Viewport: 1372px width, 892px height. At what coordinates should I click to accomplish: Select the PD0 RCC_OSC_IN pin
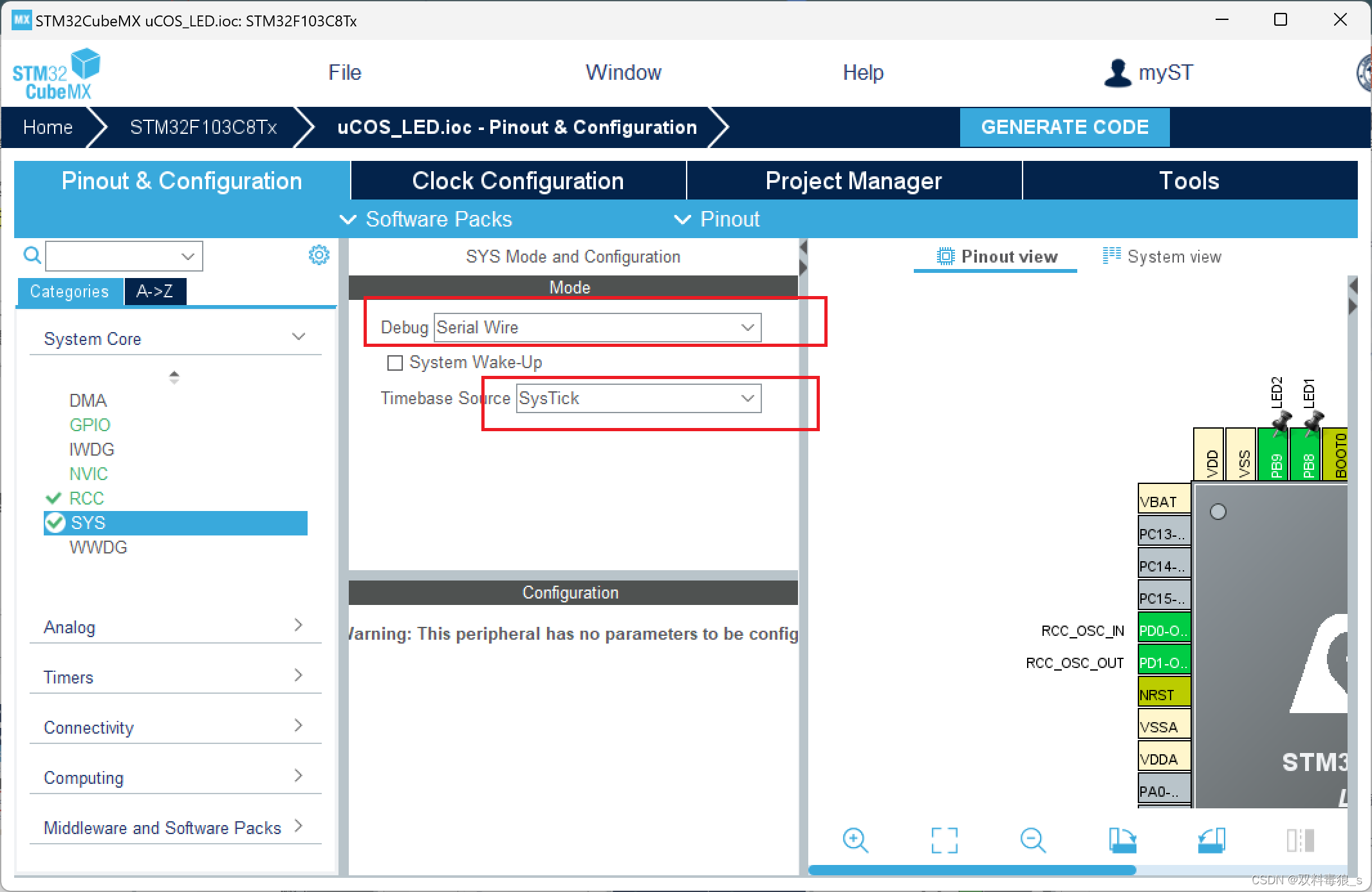[1164, 628]
